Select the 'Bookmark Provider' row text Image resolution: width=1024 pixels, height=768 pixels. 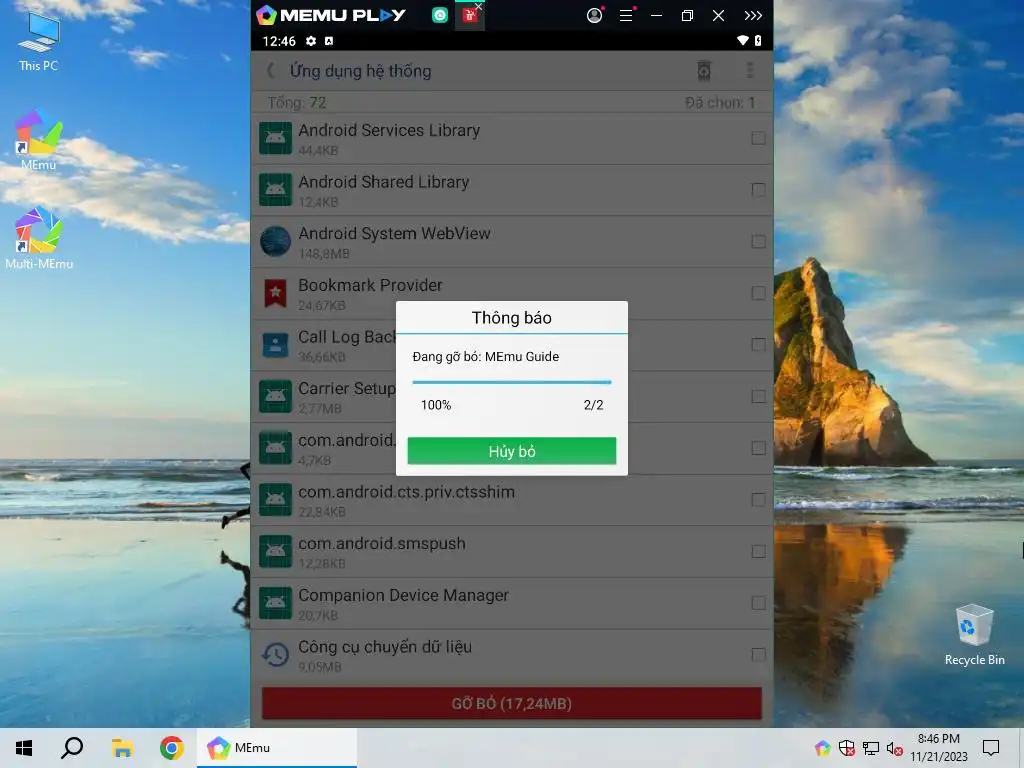click(x=370, y=285)
